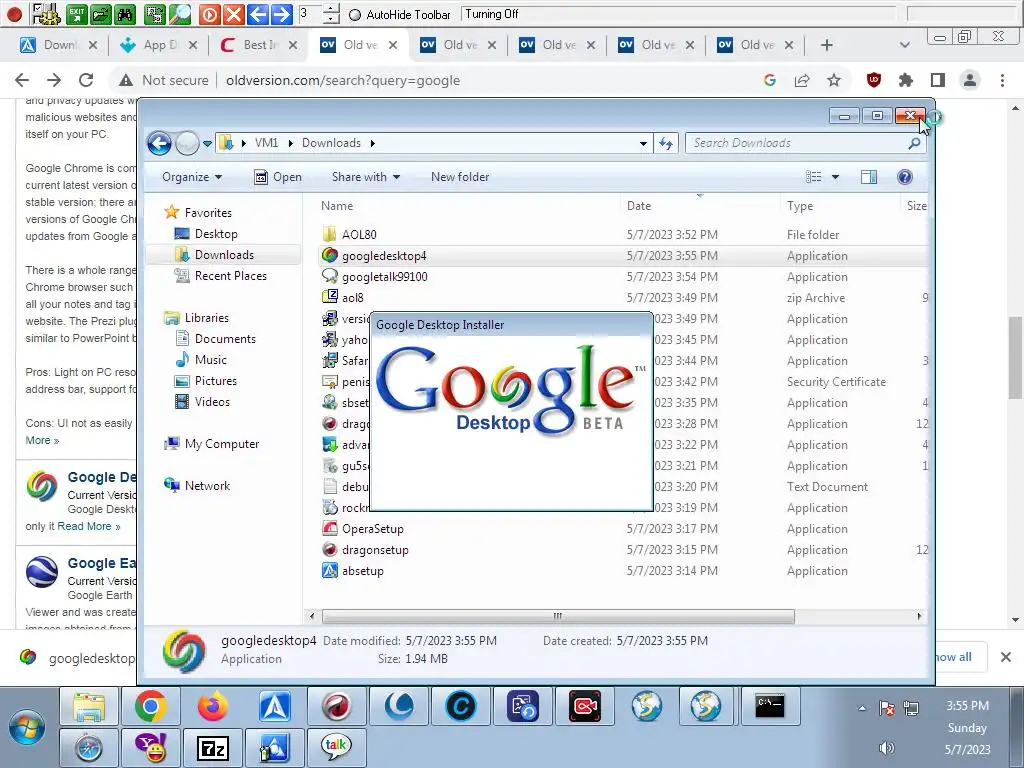Click Open in Explorer toolbar

278,177
